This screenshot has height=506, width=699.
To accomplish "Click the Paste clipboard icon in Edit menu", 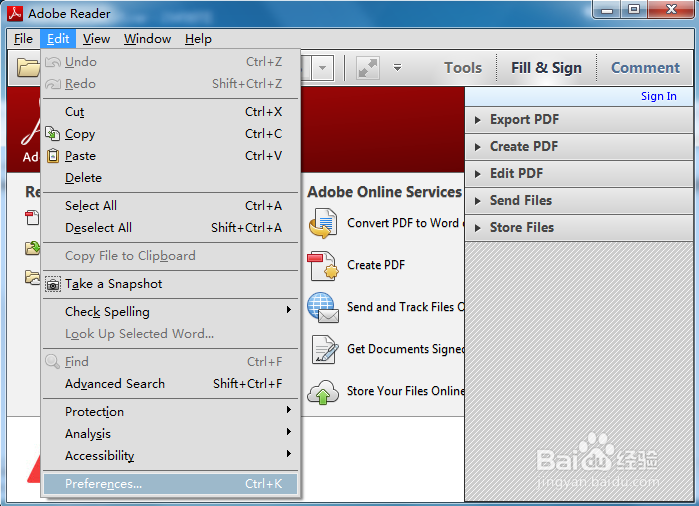I will pyautogui.click(x=53, y=156).
